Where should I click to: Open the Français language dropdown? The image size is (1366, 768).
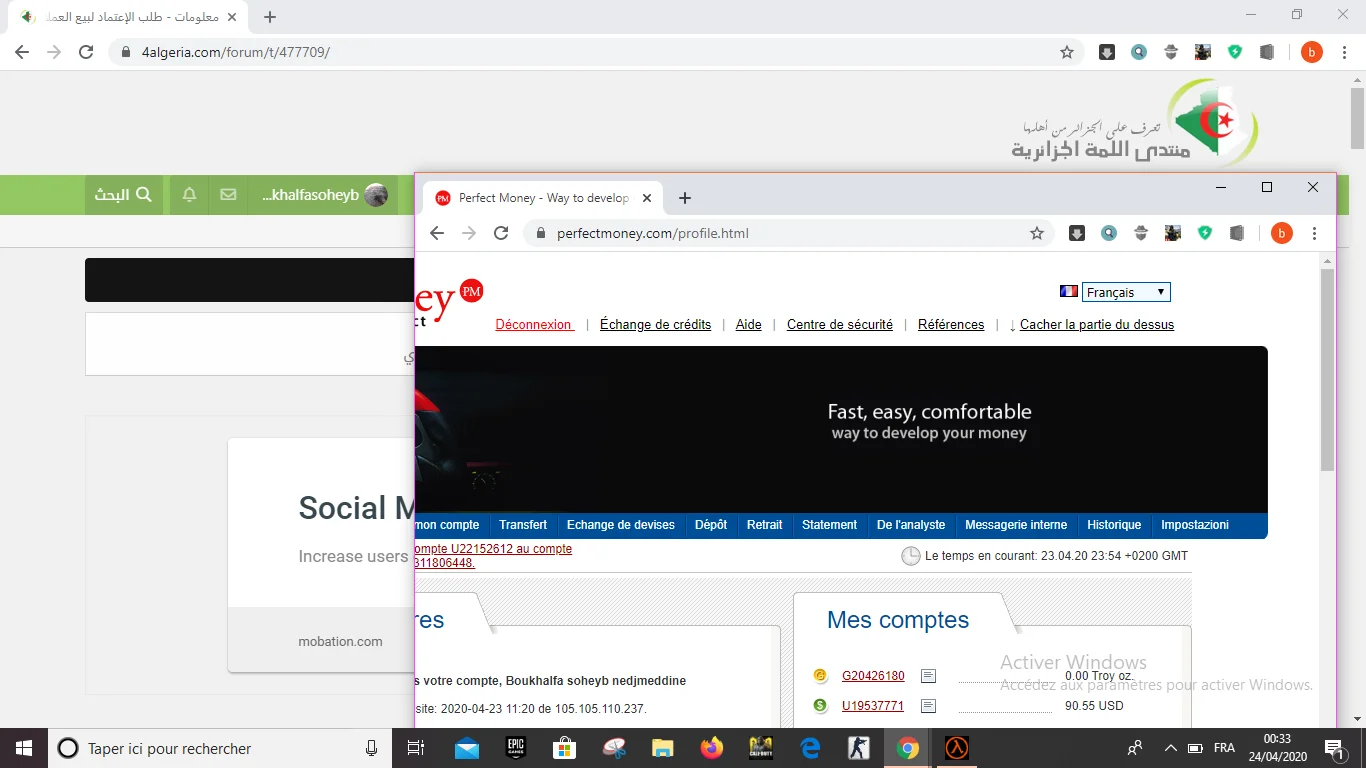1126,292
